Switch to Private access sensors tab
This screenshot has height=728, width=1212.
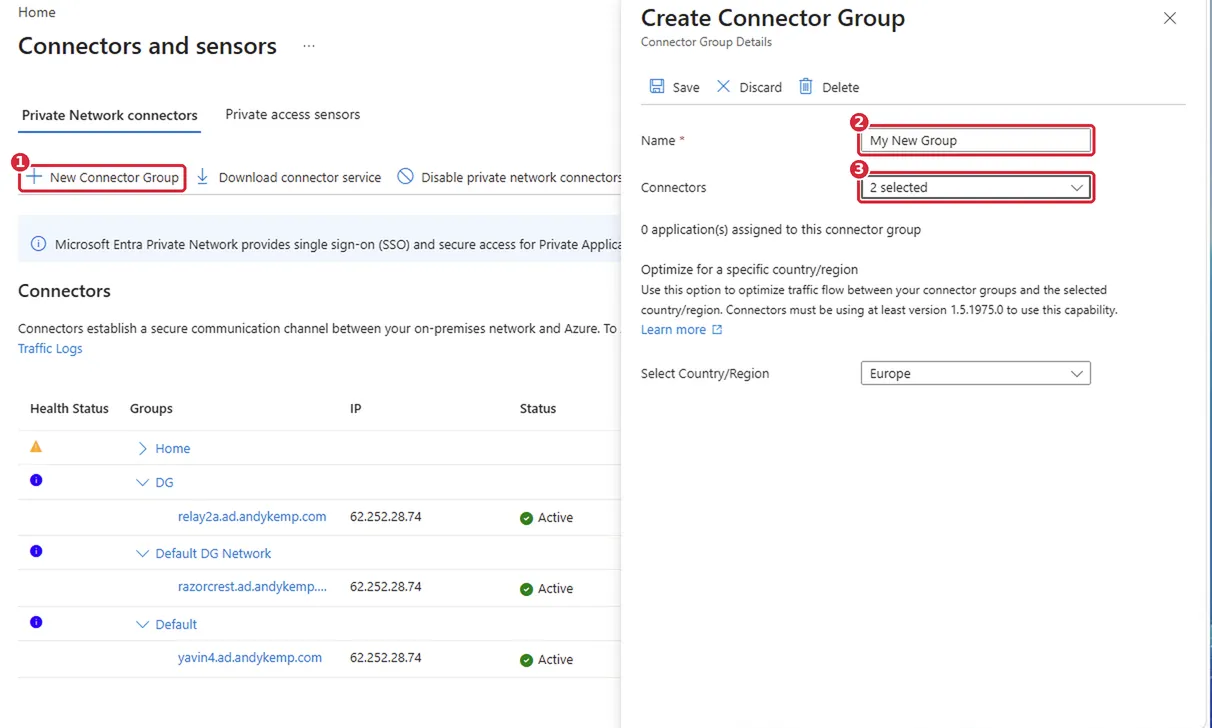(293, 114)
